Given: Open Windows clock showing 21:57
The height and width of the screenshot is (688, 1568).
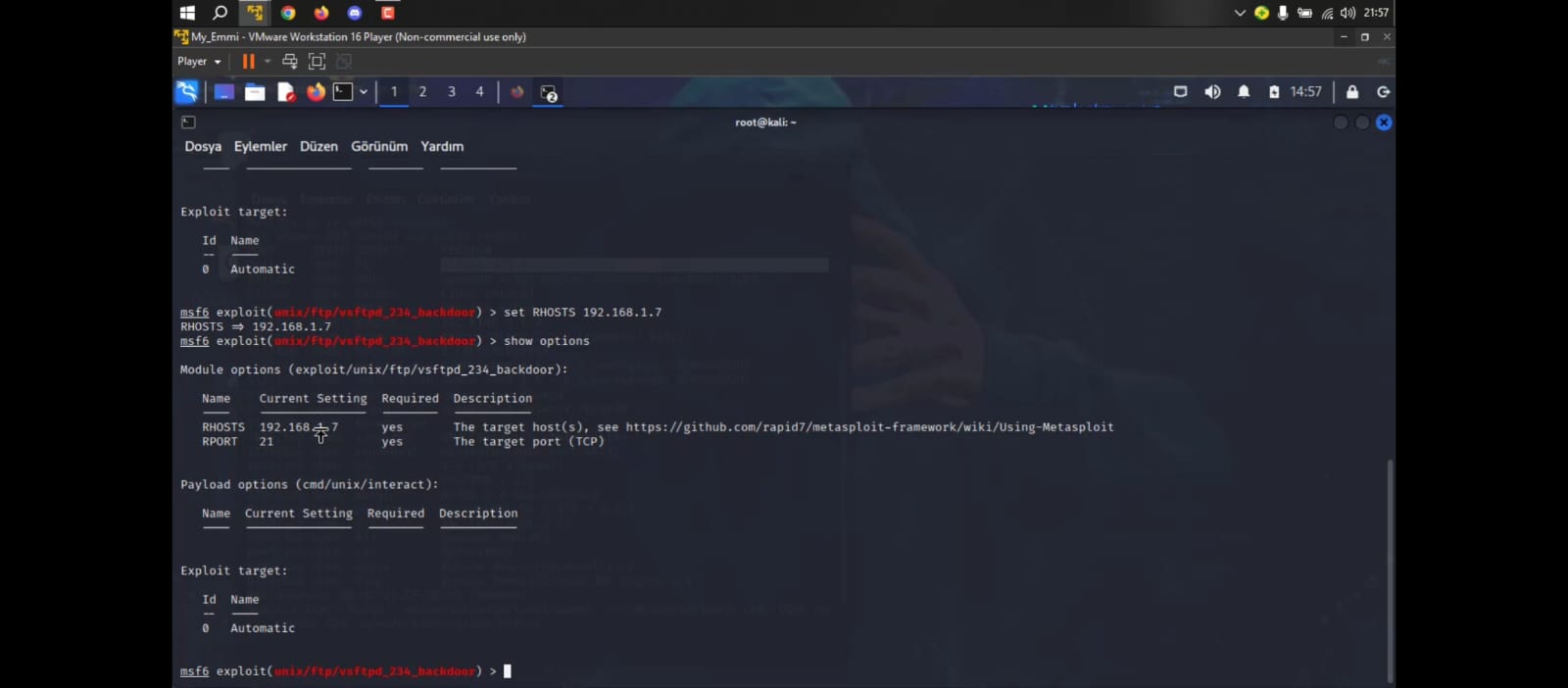Looking at the screenshot, I should coord(1376,13).
